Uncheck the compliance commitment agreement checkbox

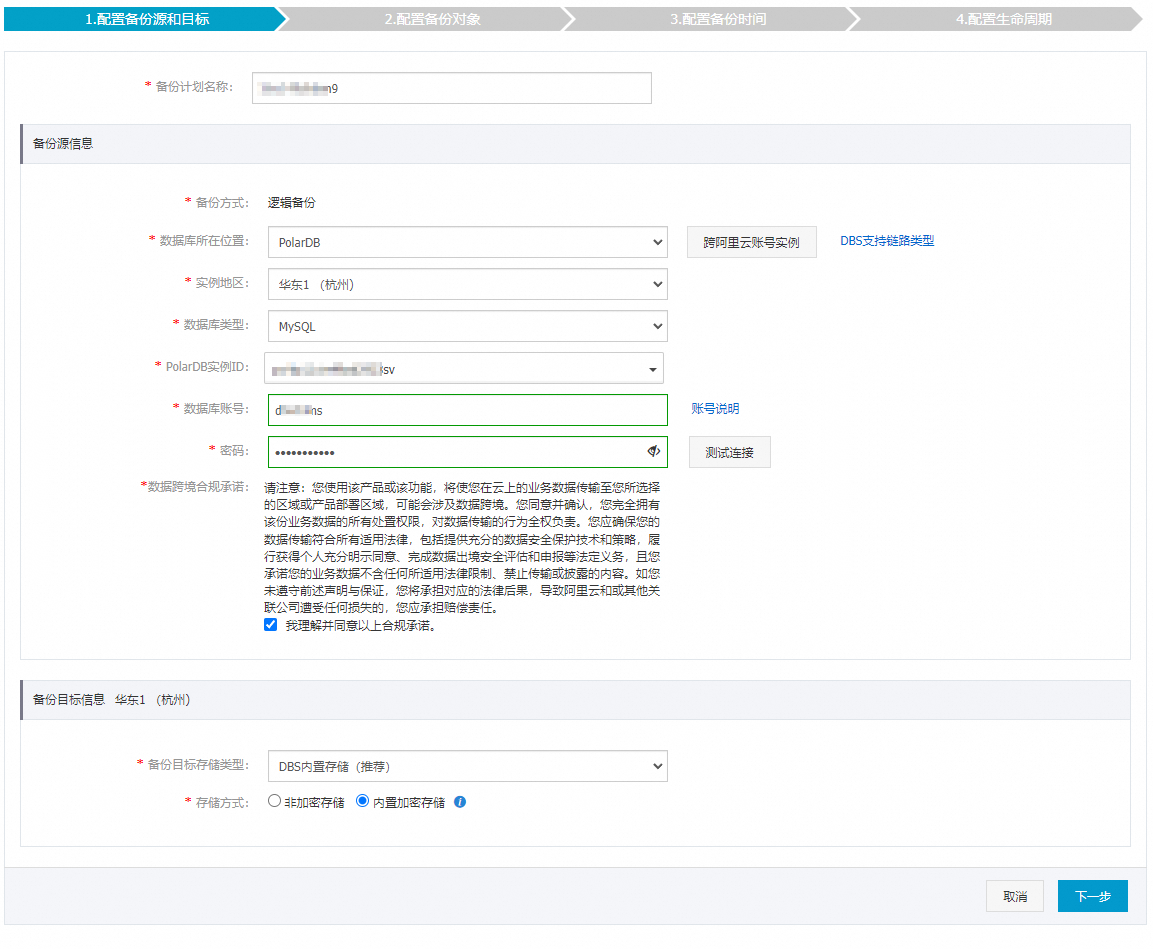point(271,625)
